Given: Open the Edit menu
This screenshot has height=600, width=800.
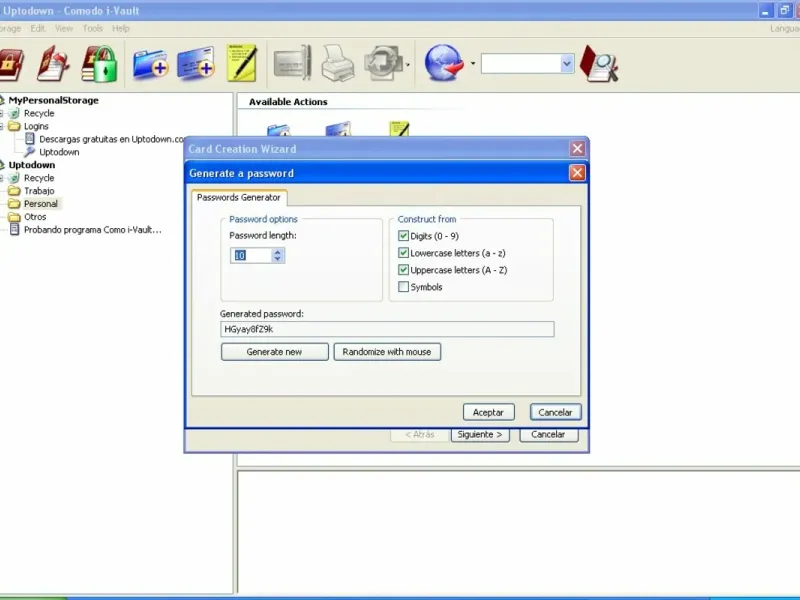Looking at the screenshot, I should pos(38,29).
